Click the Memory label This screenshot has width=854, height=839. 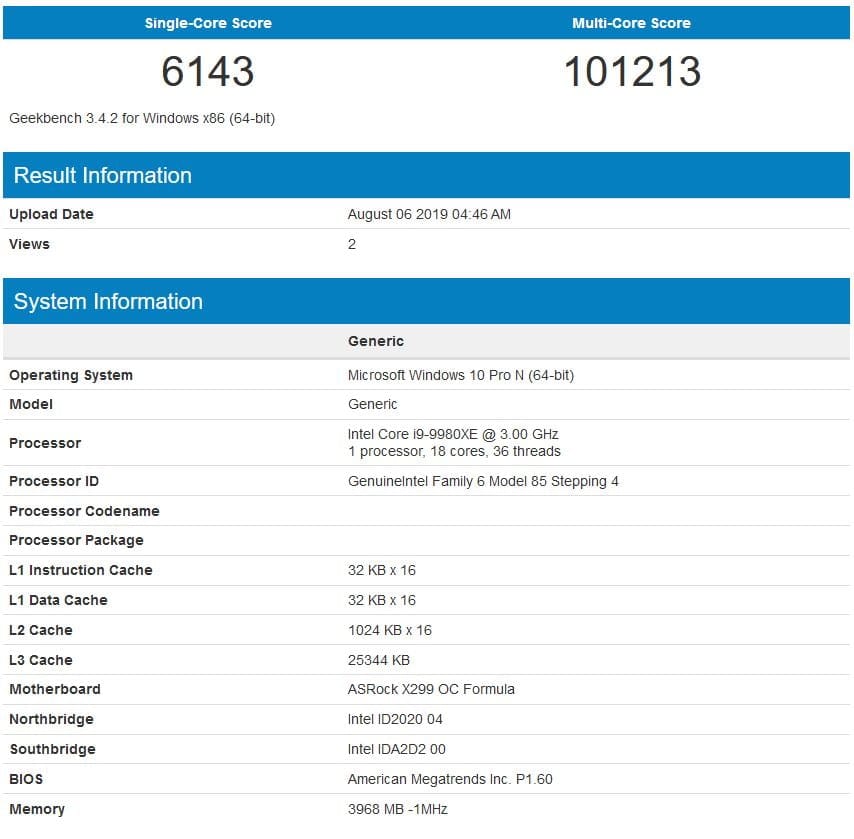pos(37,810)
